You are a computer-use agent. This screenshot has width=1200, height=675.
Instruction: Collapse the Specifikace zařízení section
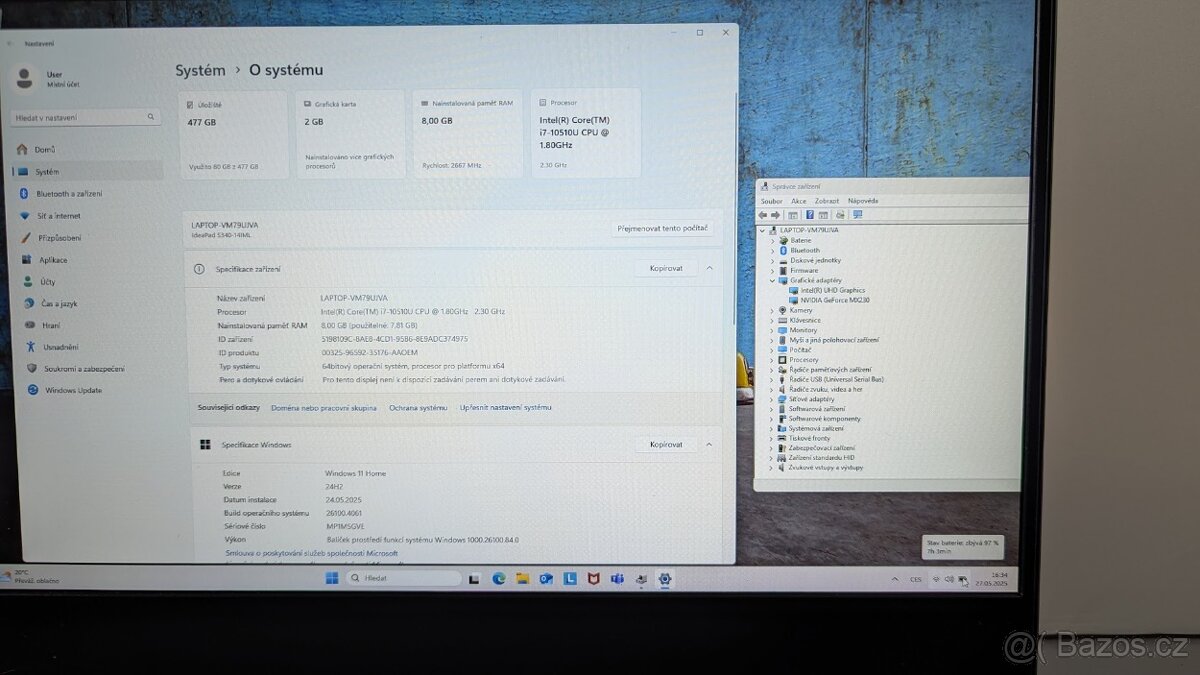point(708,268)
